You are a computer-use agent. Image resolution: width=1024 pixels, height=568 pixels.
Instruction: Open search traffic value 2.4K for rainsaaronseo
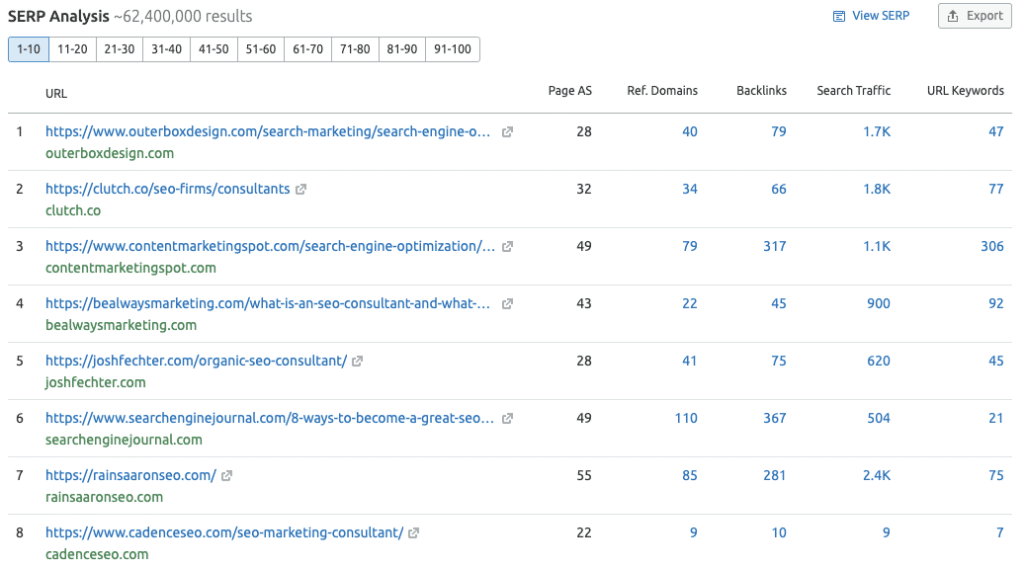tap(876, 475)
